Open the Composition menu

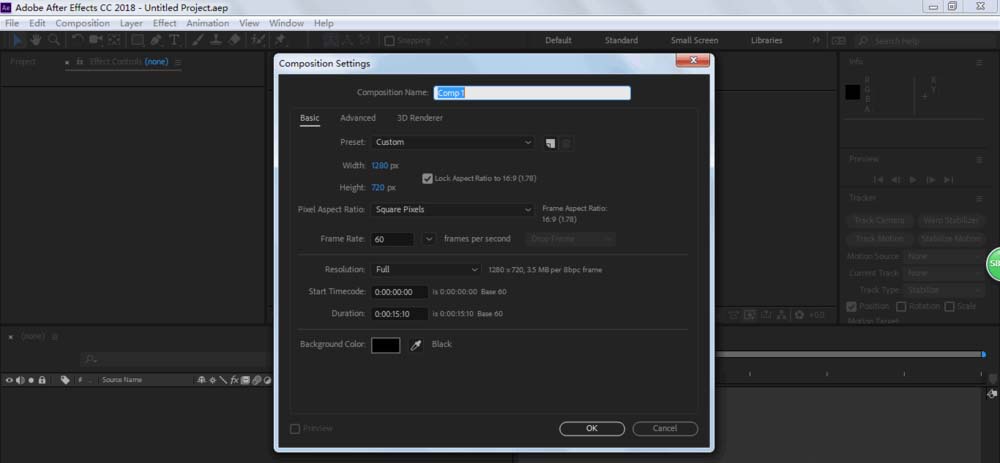tap(82, 23)
